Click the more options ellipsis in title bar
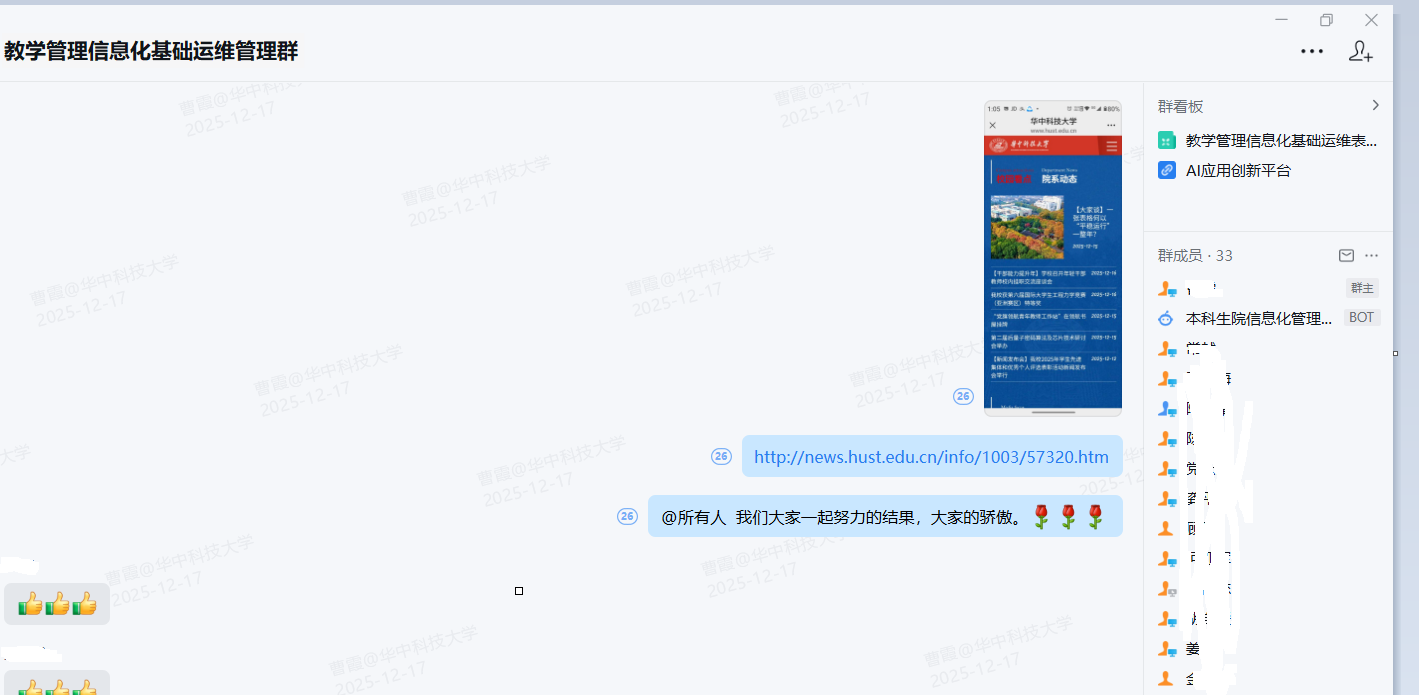This screenshot has height=695, width=1419. tap(1312, 51)
